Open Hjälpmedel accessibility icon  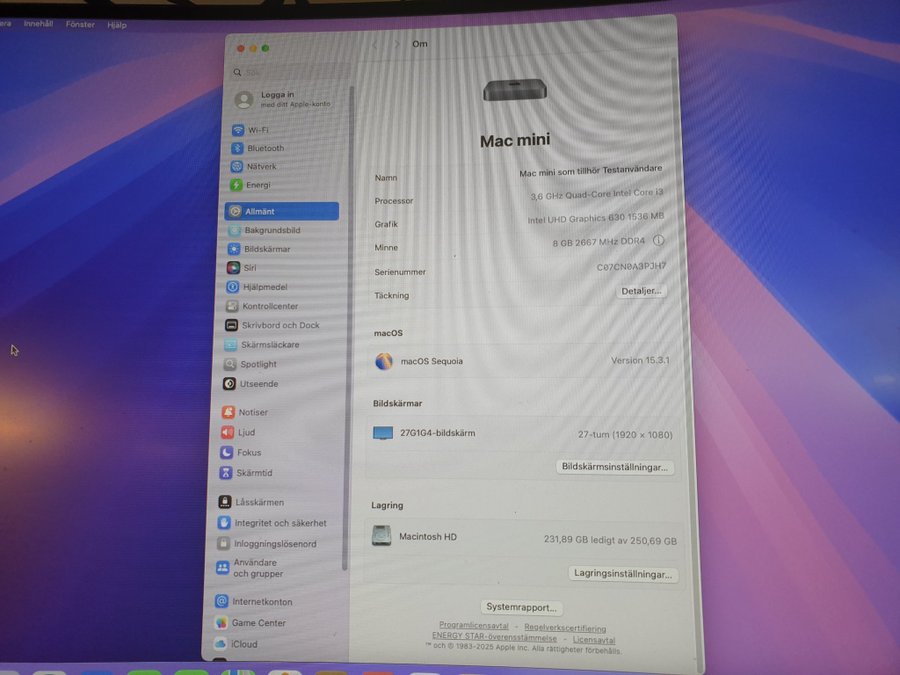232,287
